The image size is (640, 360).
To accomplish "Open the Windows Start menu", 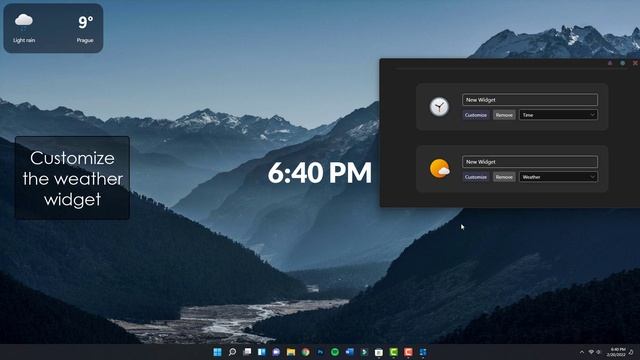I will click(x=218, y=352).
